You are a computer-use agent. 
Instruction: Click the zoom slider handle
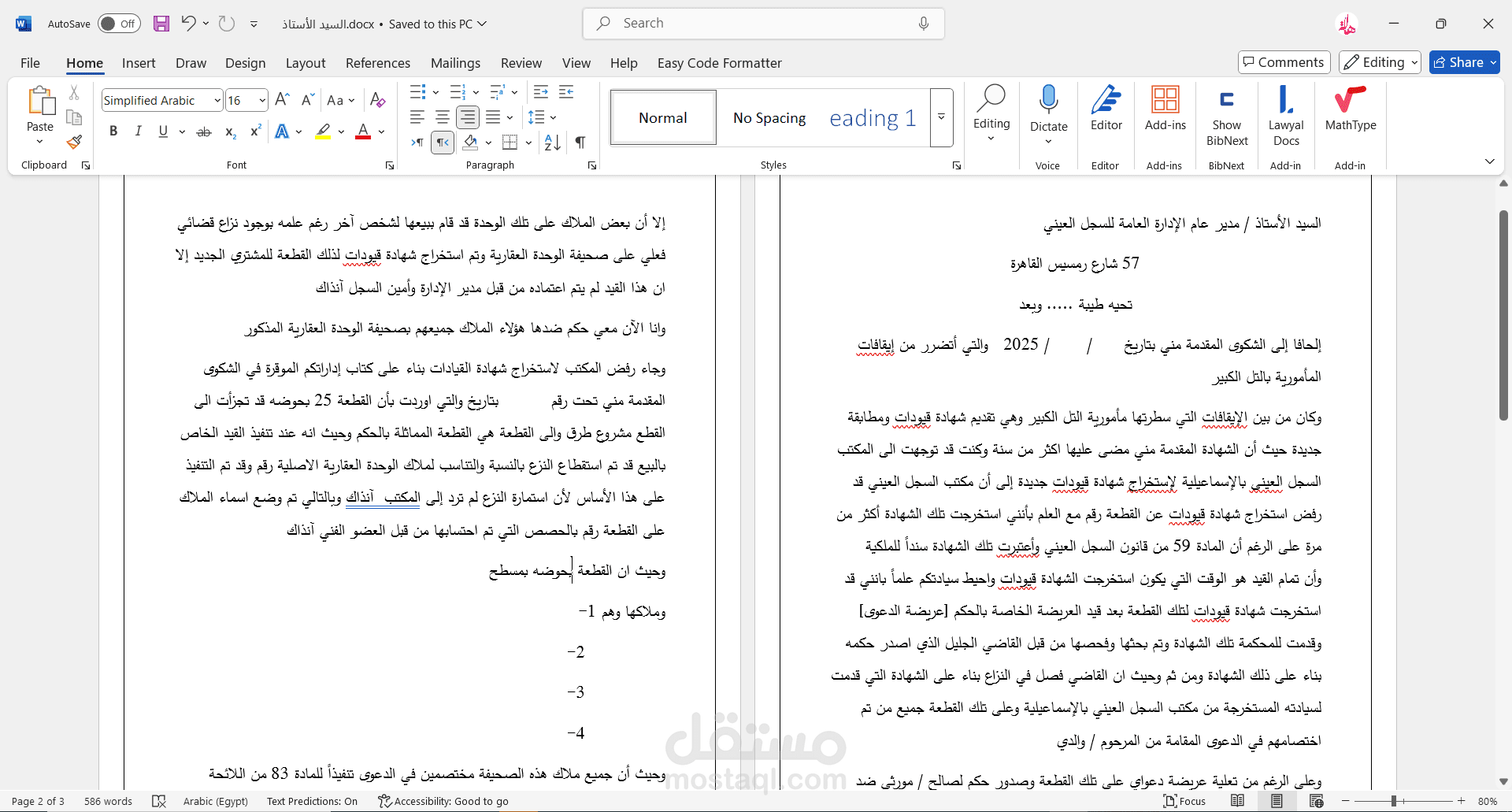tap(1393, 801)
